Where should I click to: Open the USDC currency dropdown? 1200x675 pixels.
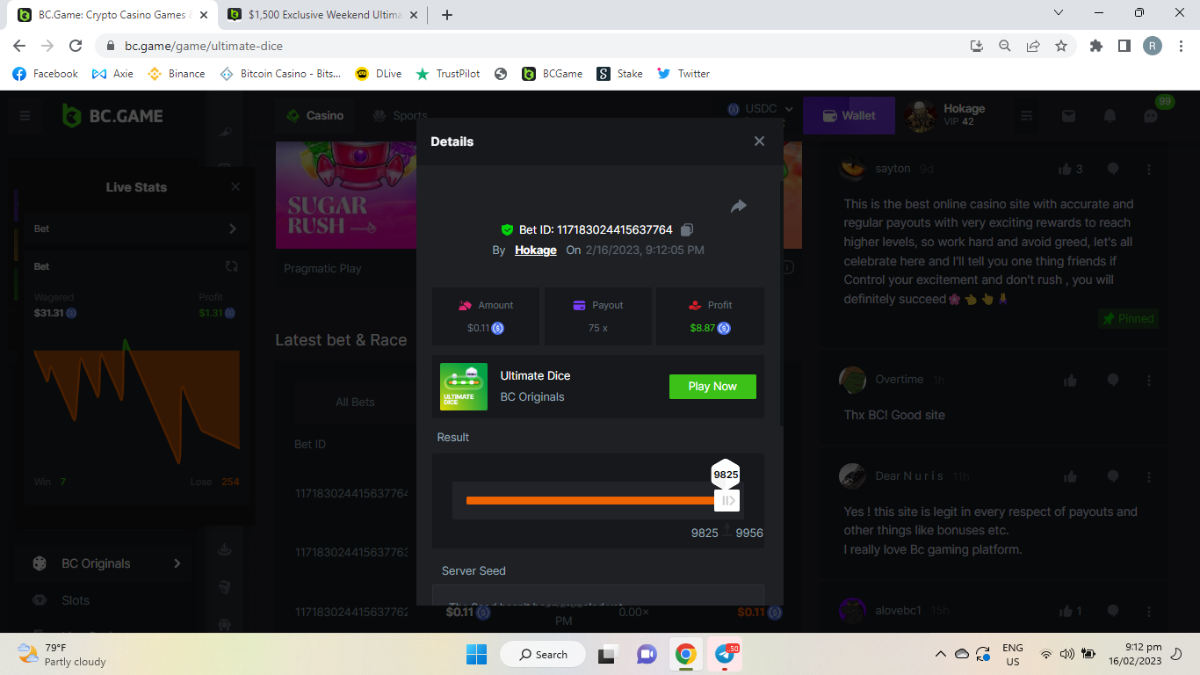[x=761, y=109]
